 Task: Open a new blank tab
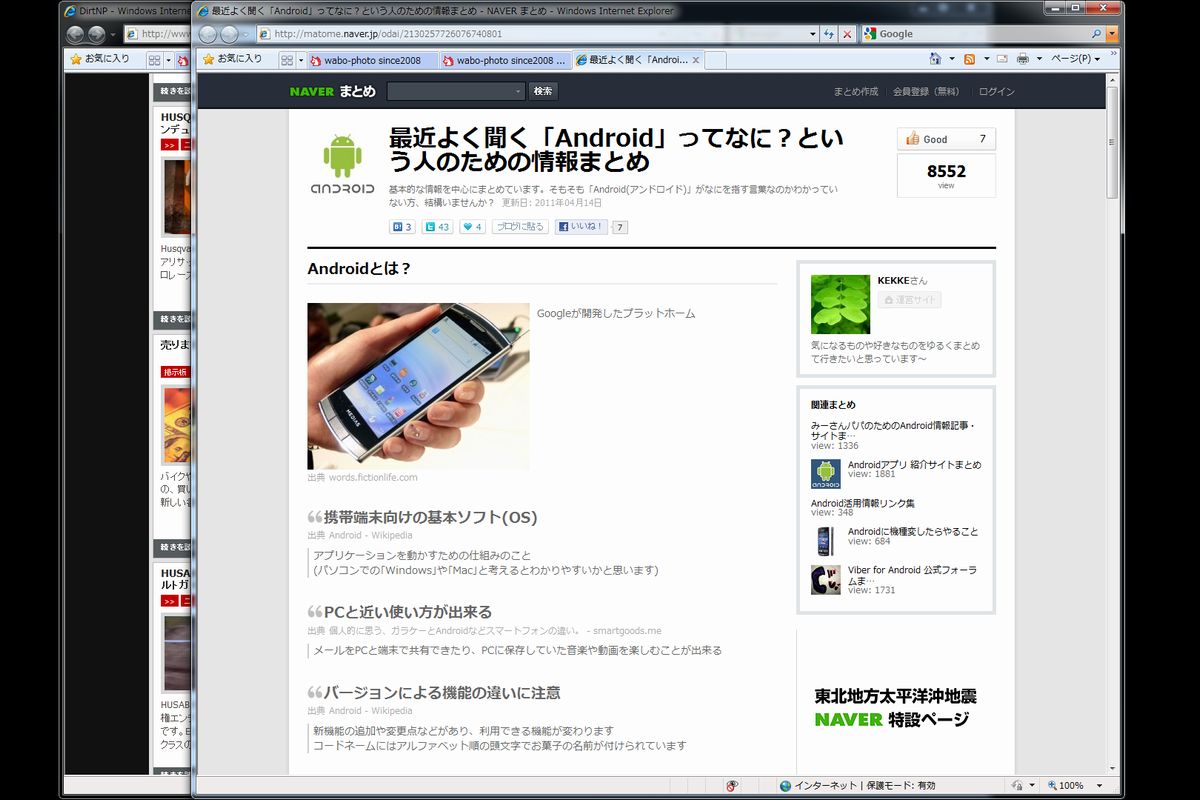[x=715, y=60]
